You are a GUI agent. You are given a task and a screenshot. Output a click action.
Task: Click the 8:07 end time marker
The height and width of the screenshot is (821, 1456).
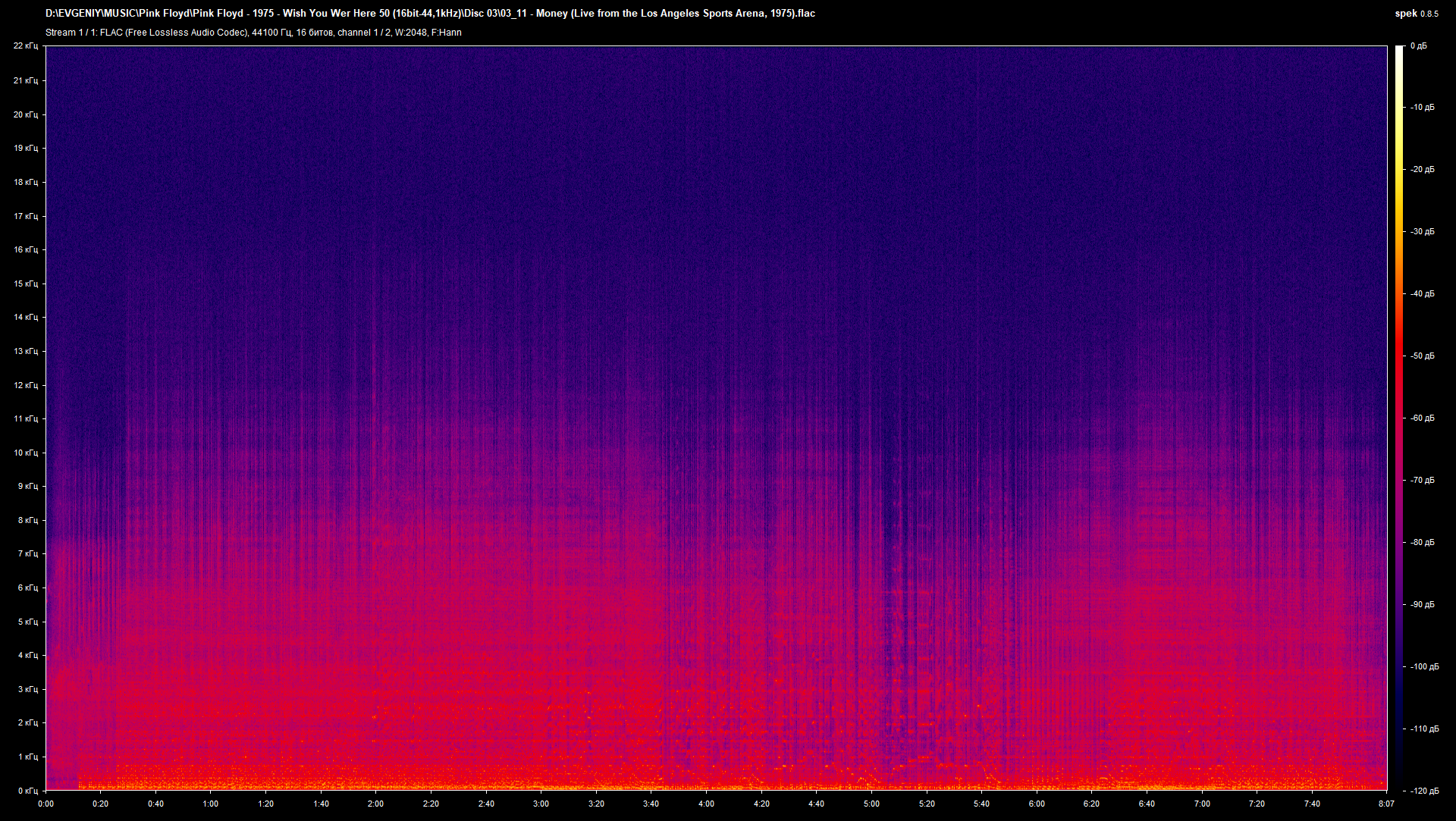tap(1386, 804)
